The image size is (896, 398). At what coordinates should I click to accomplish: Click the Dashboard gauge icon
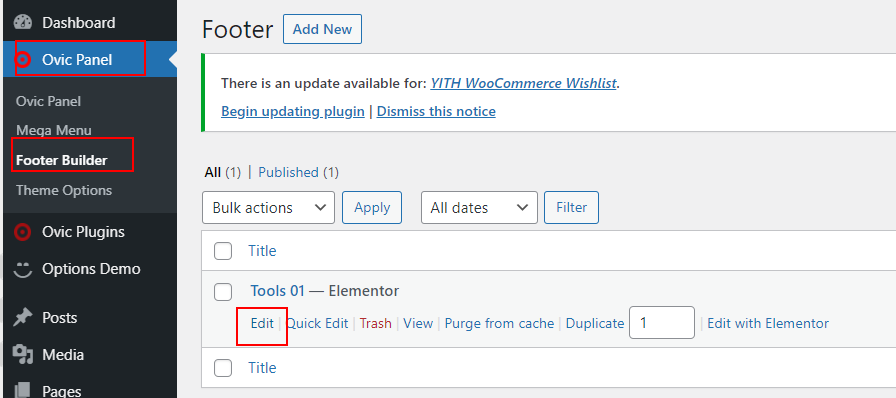[23, 22]
